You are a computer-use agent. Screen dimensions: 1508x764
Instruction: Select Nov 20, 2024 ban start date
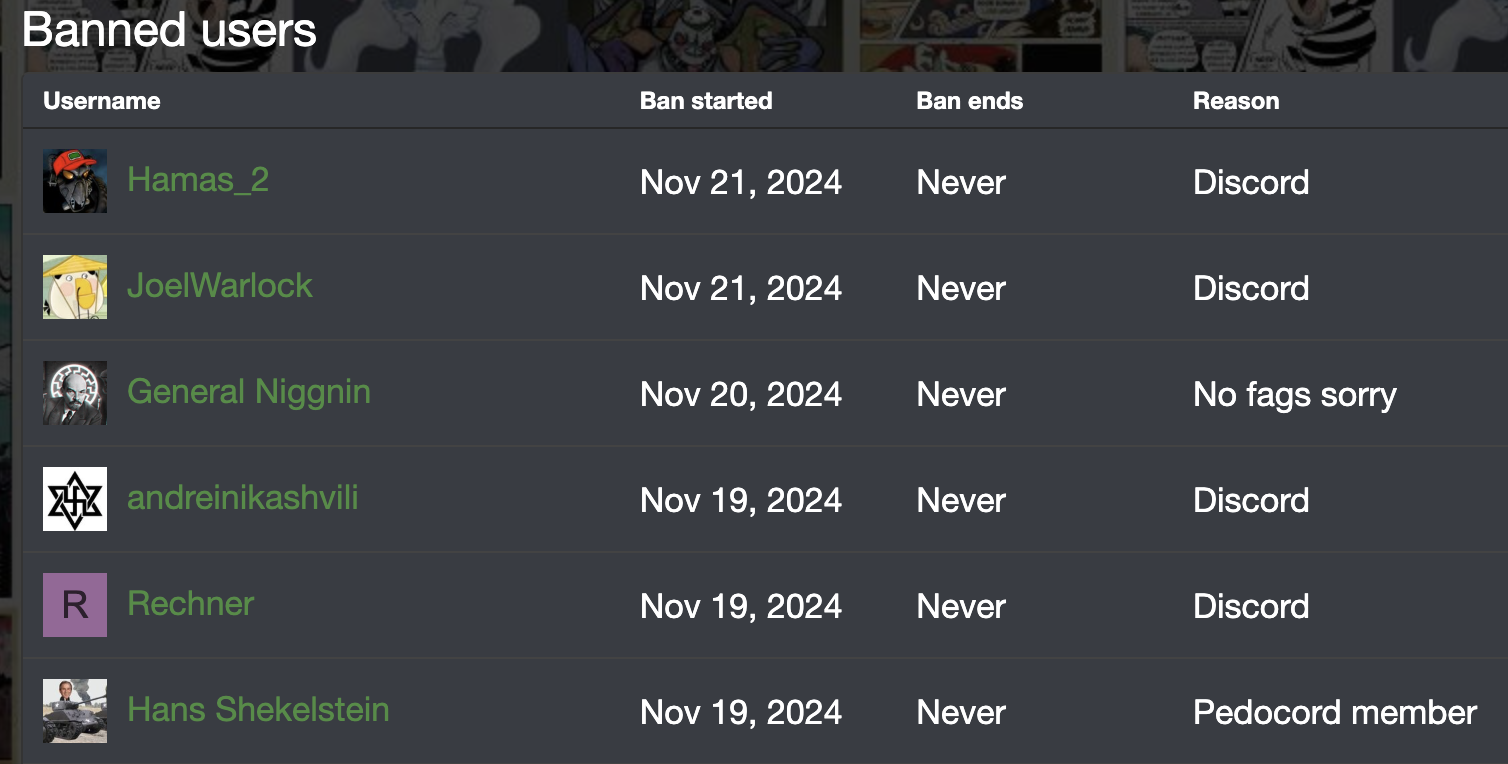click(741, 394)
